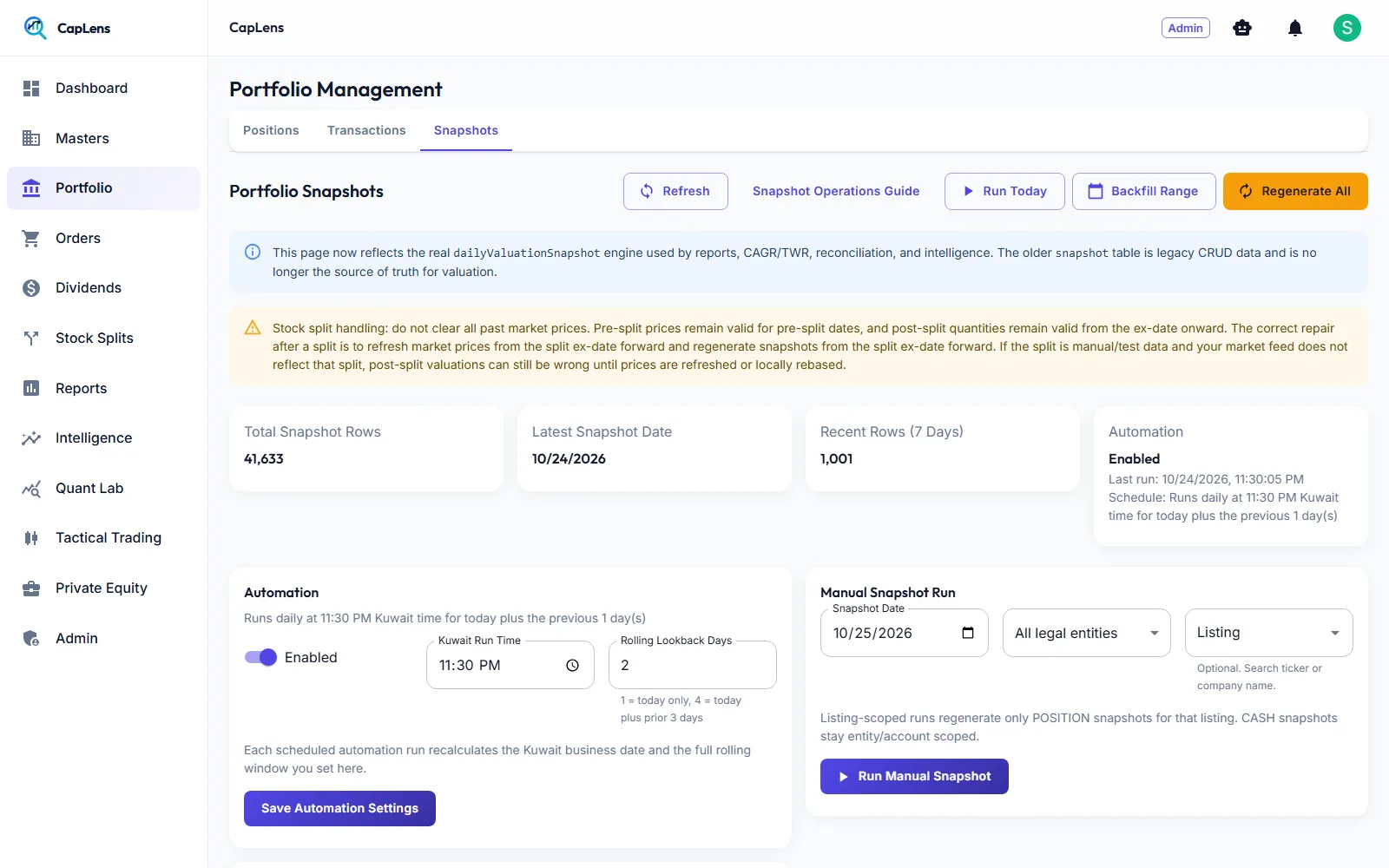Click the Recent Rows value 1,001
Screen dimensions: 1389x868
click(837, 458)
